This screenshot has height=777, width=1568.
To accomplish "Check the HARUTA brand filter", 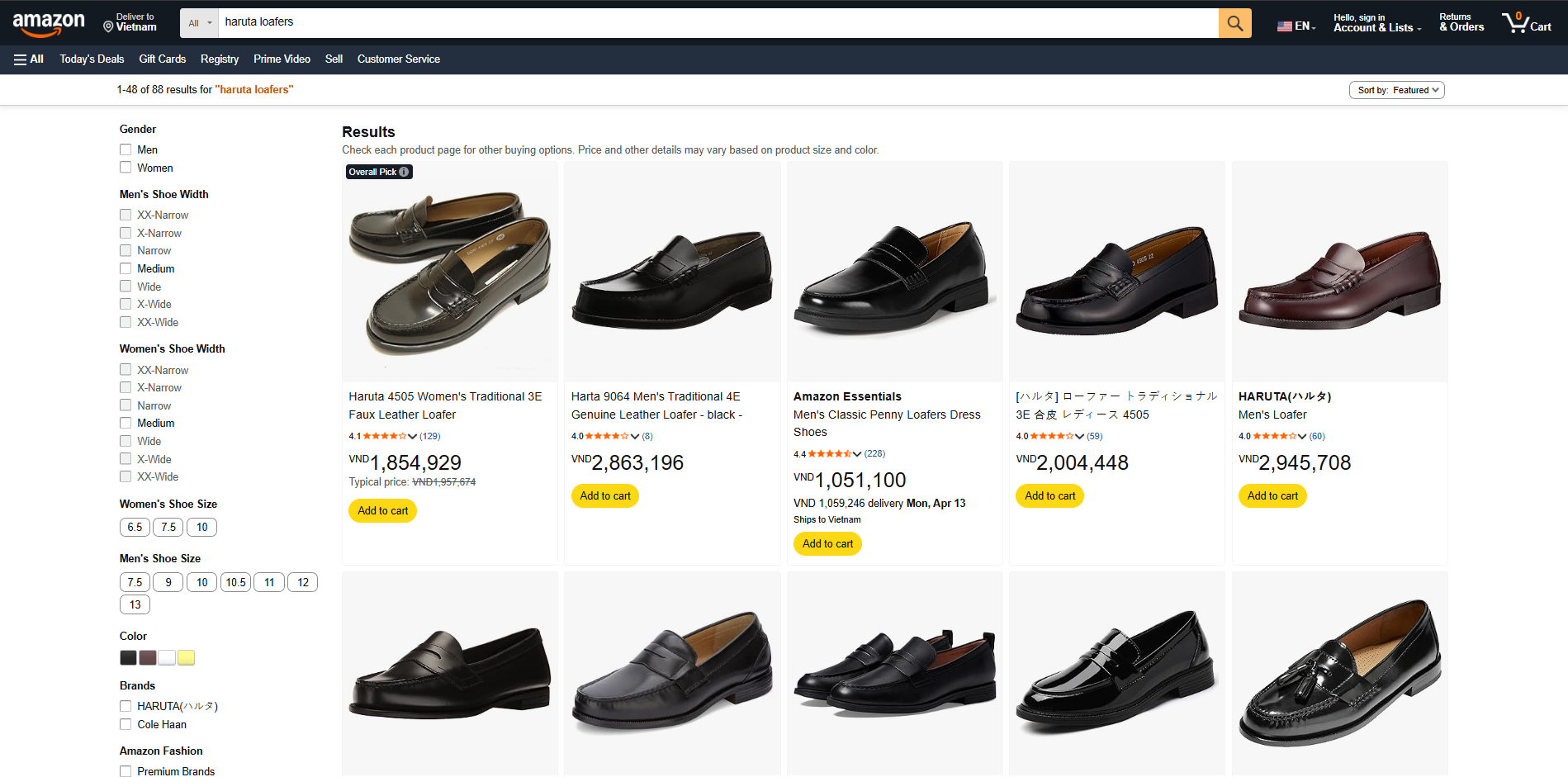I will pyautogui.click(x=126, y=706).
